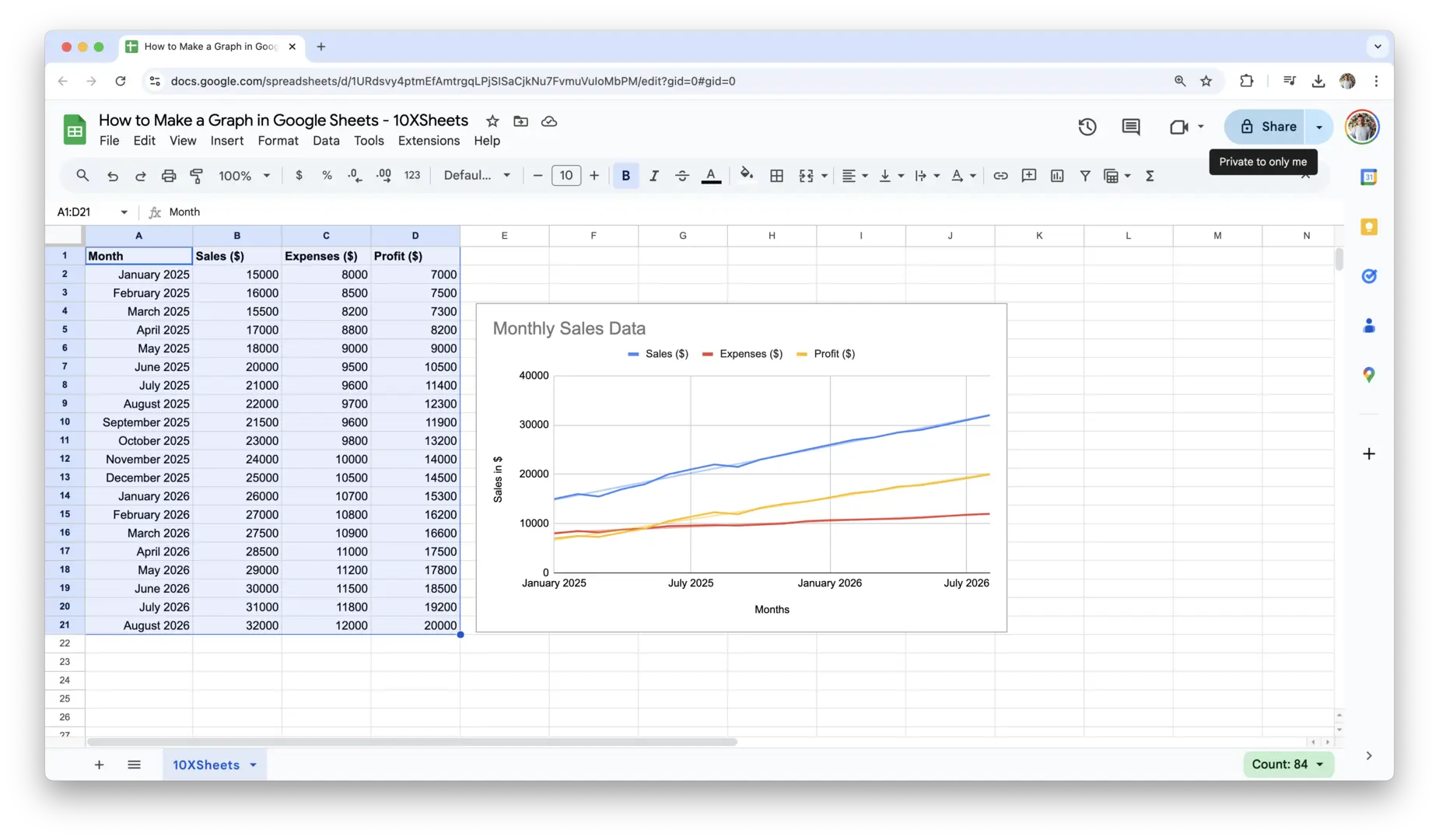The height and width of the screenshot is (840, 1439).
Task: Open the File menu
Action: tap(109, 141)
